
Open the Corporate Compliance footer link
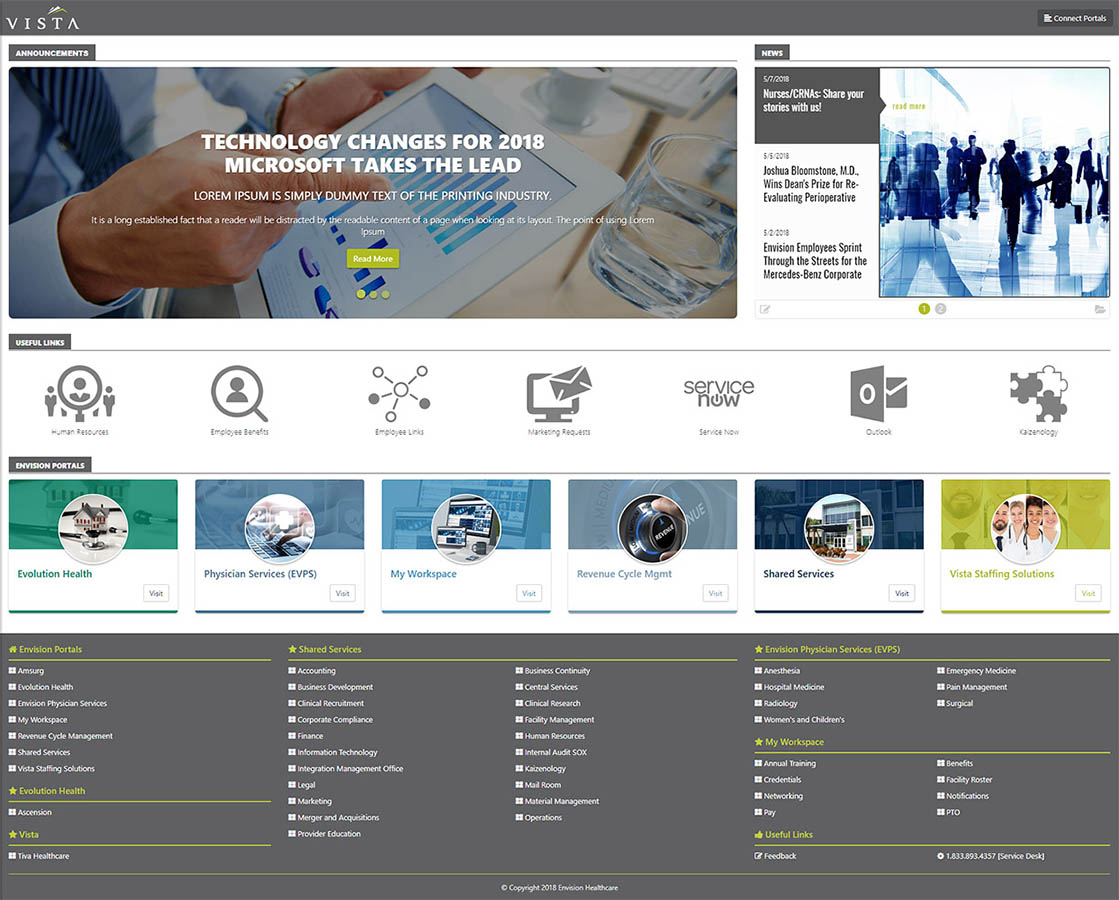pyautogui.click(x=335, y=719)
